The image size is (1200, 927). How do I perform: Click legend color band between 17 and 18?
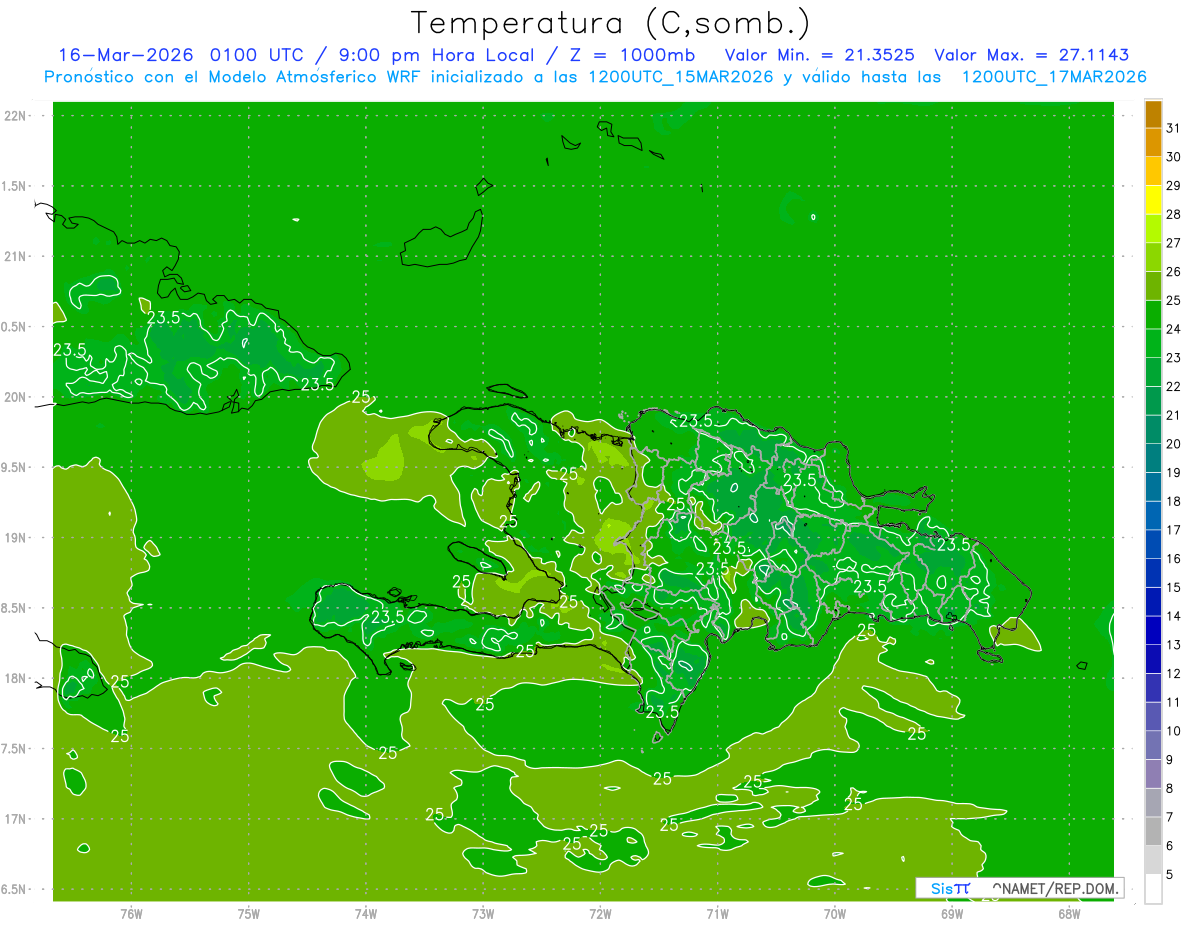pos(1153,516)
